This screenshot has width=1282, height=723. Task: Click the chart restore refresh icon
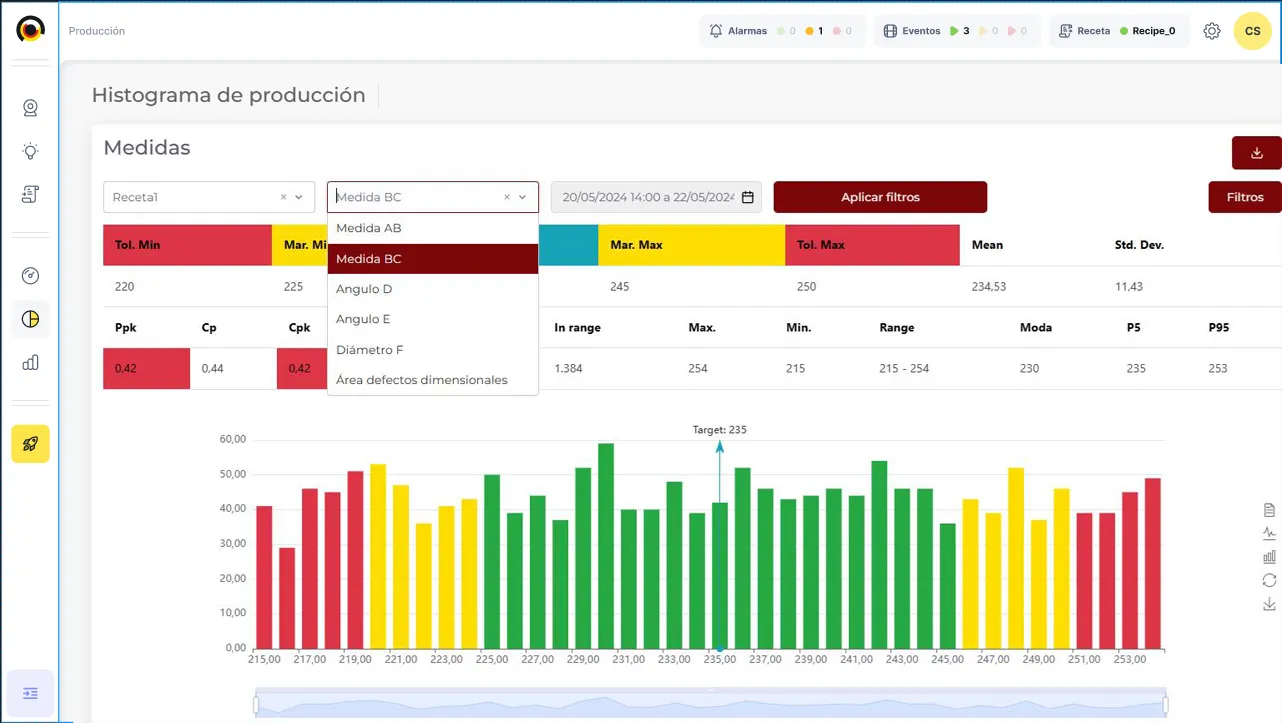[x=1269, y=580]
